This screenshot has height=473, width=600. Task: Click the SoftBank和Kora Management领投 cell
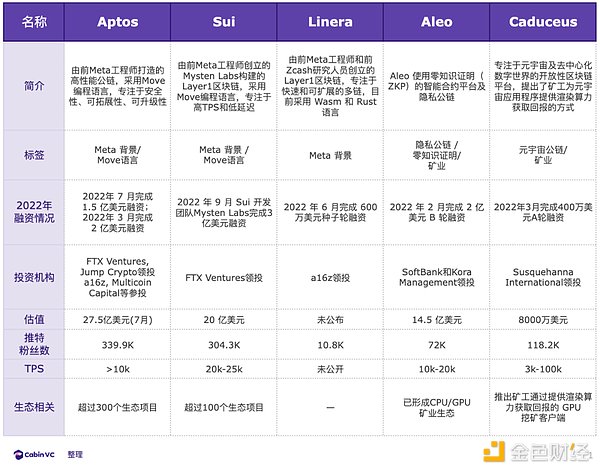[x=437, y=277]
